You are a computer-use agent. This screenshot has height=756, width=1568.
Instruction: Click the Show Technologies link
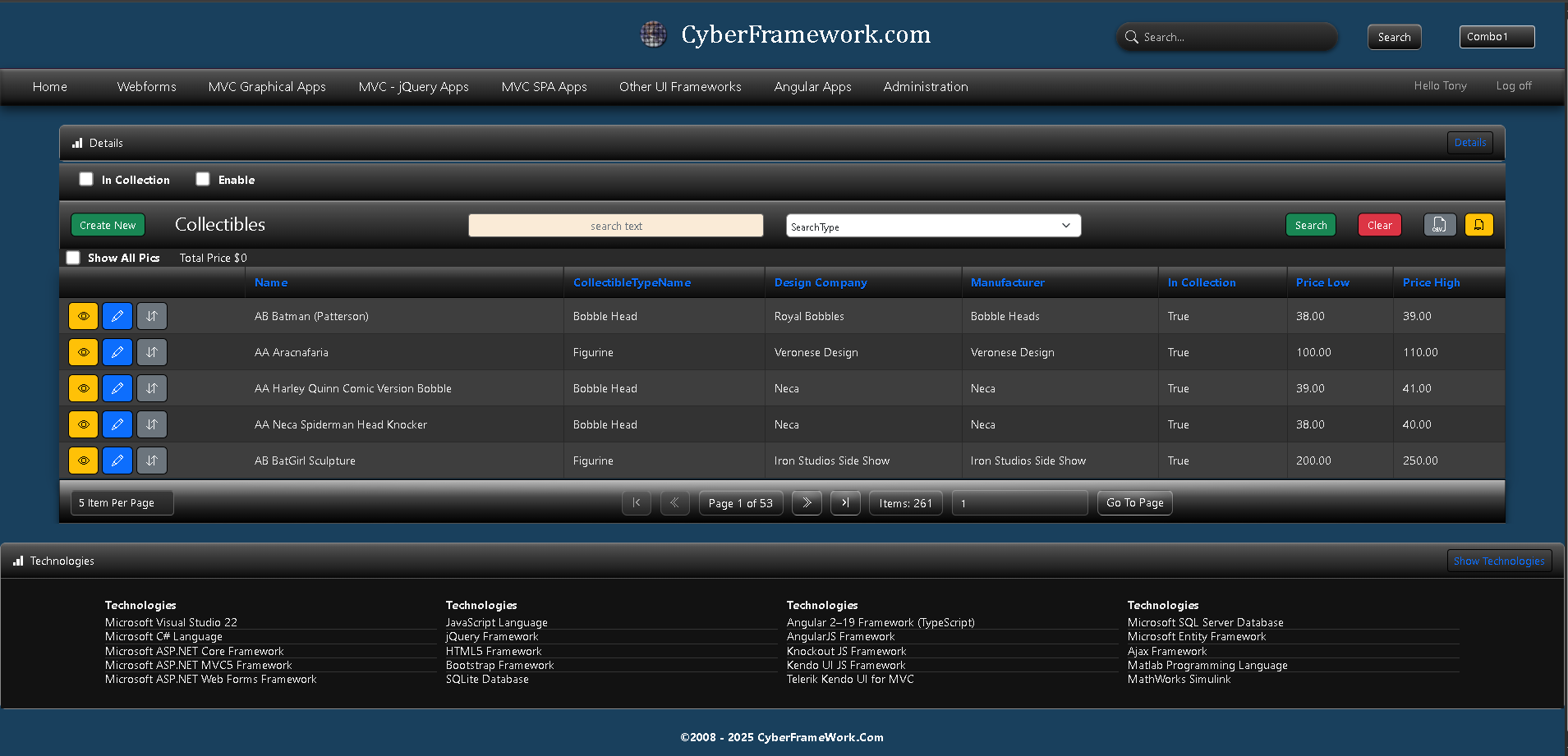[1498, 560]
